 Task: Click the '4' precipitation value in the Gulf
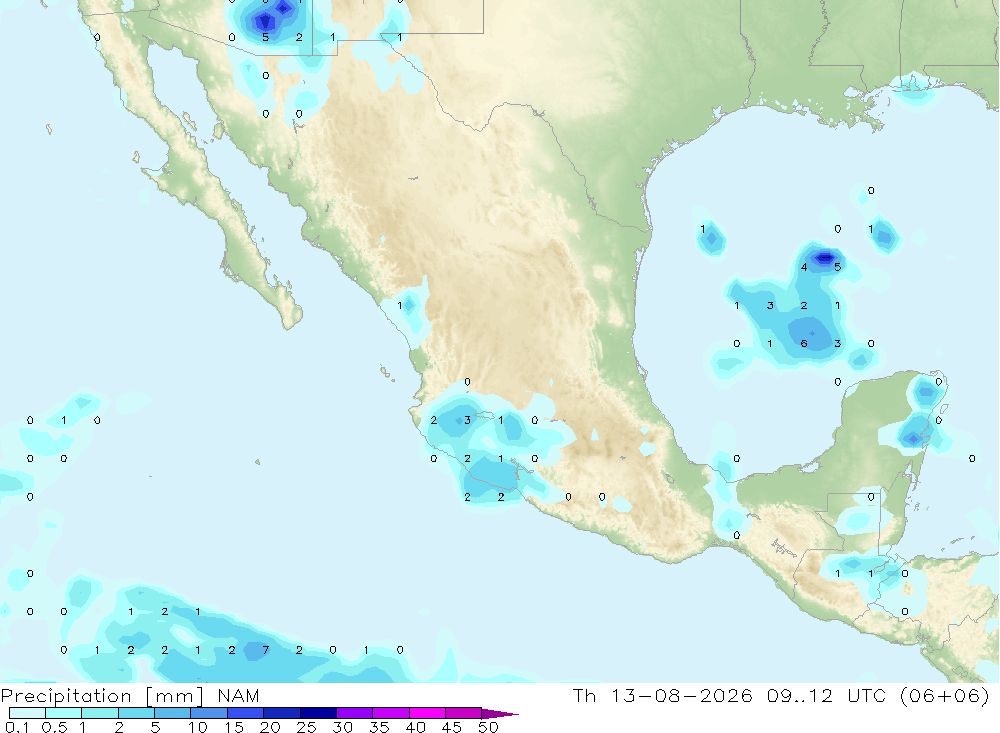pos(804,267)
